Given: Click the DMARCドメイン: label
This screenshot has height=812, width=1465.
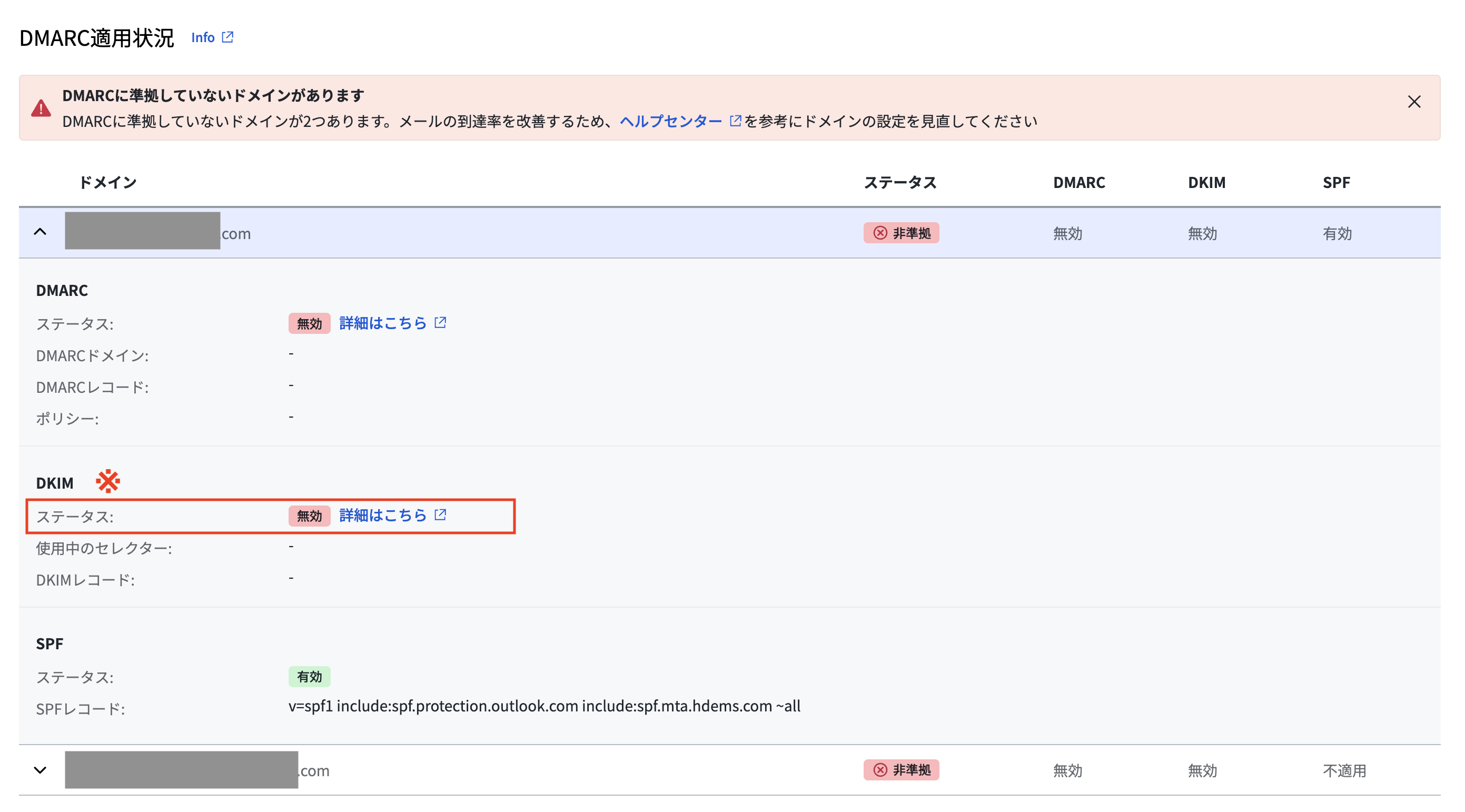Looking at the screenshot, I should (92, 355).
